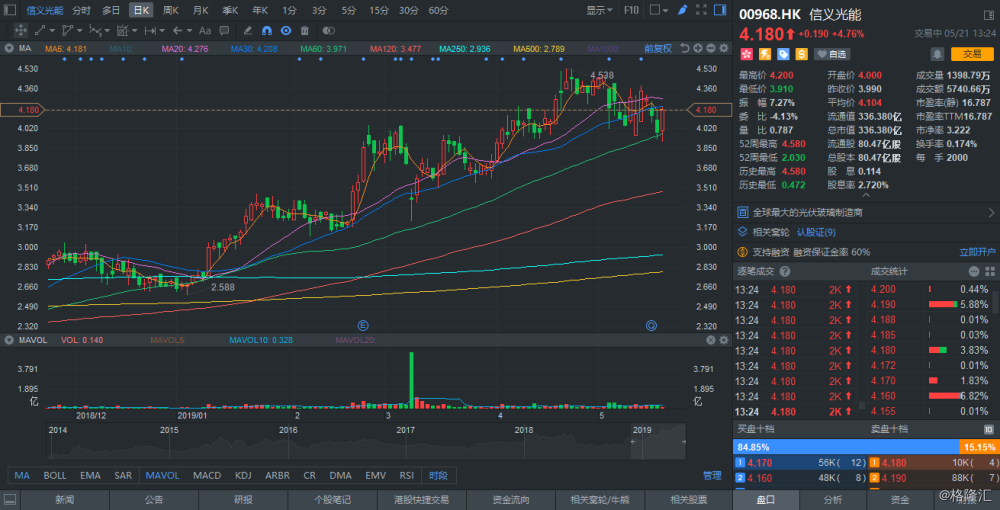Add stock to 自选 watchlist

831,54
